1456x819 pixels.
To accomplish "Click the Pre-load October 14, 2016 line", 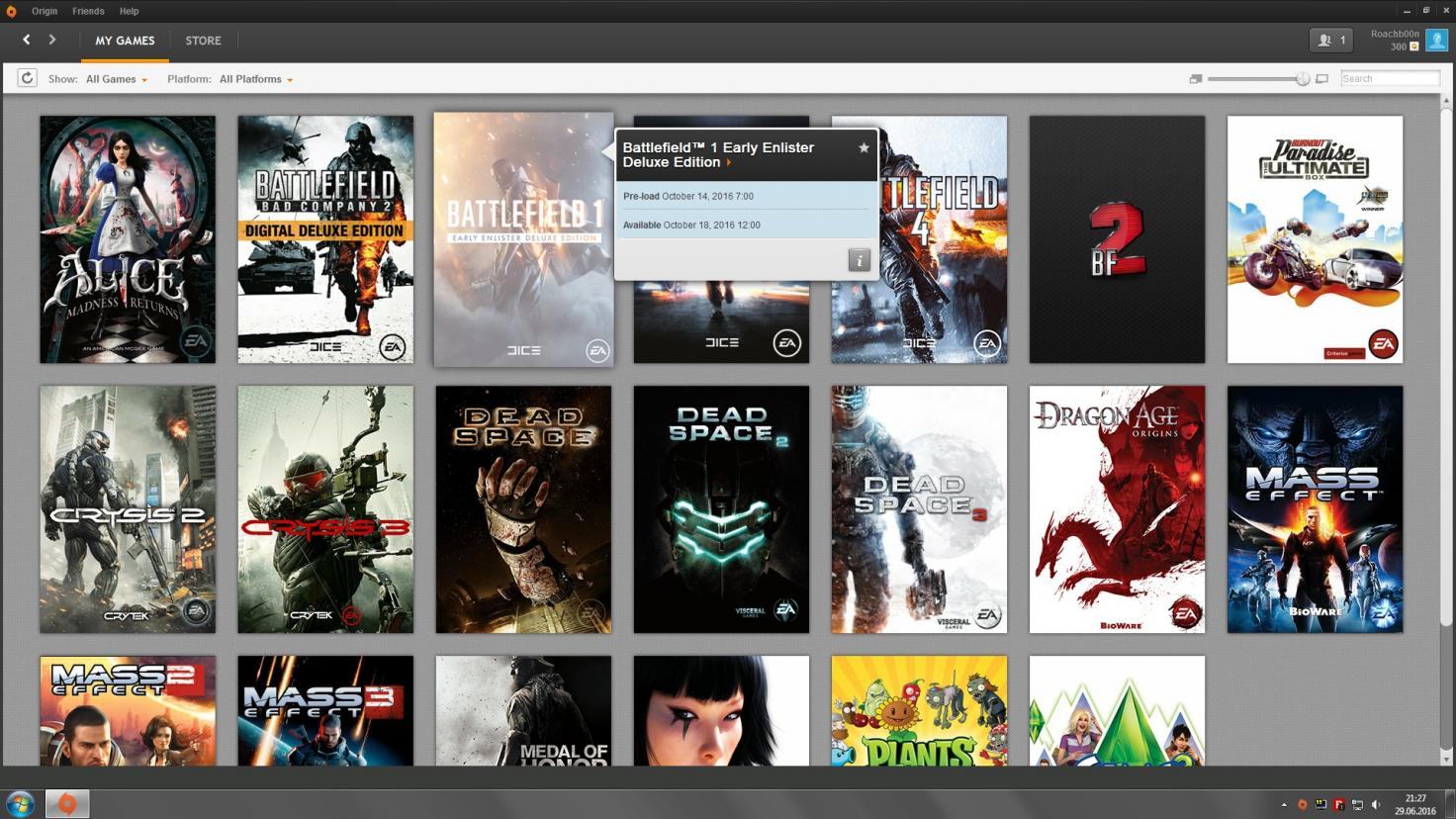I will click(688, 196).
